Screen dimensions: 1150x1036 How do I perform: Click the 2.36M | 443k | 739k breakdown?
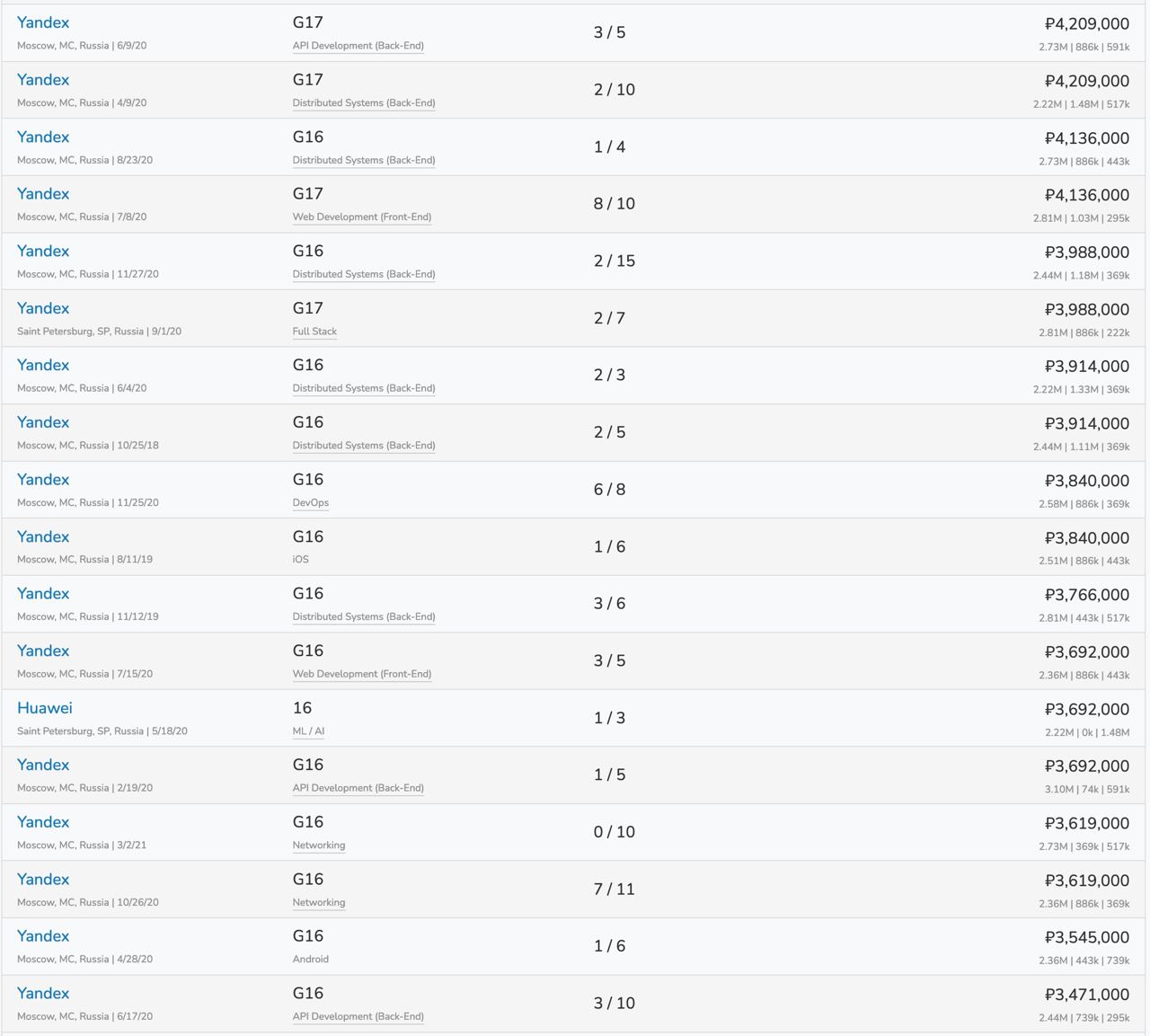[1084, 961]
